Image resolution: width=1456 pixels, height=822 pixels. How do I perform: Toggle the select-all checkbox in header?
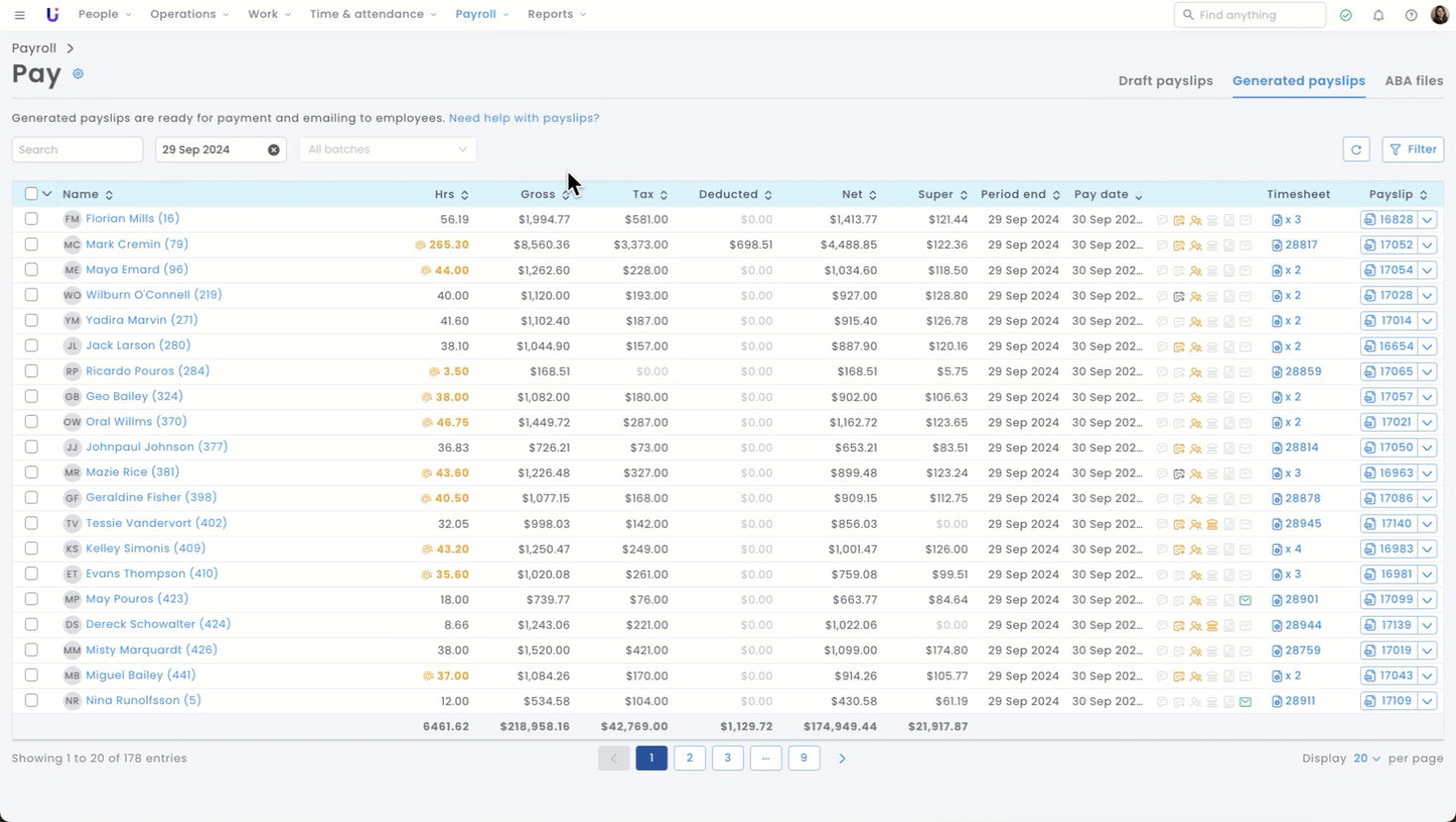coord(32,194)
